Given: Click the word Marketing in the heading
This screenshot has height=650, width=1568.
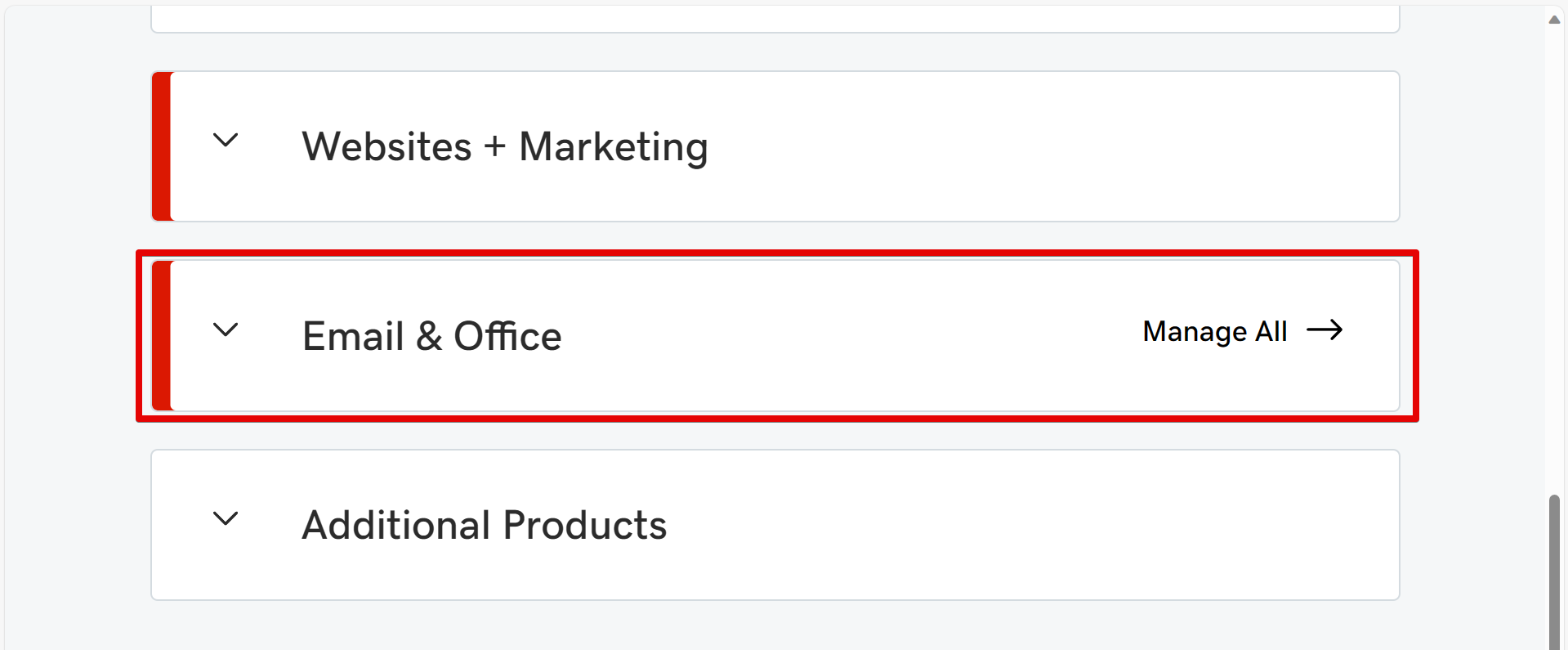Looking at the screenshot, I should point(613,147).
